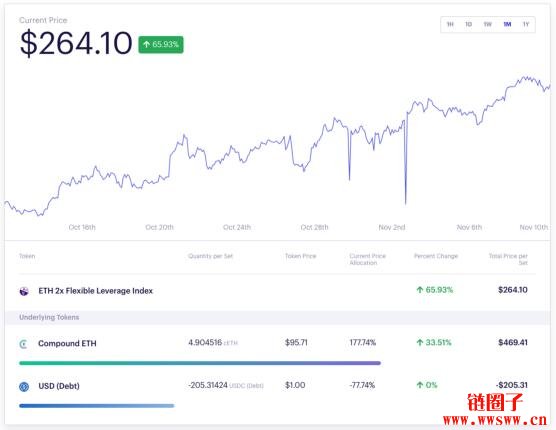
Task: Open the Compound ETH token link
Action: [67, 344]
